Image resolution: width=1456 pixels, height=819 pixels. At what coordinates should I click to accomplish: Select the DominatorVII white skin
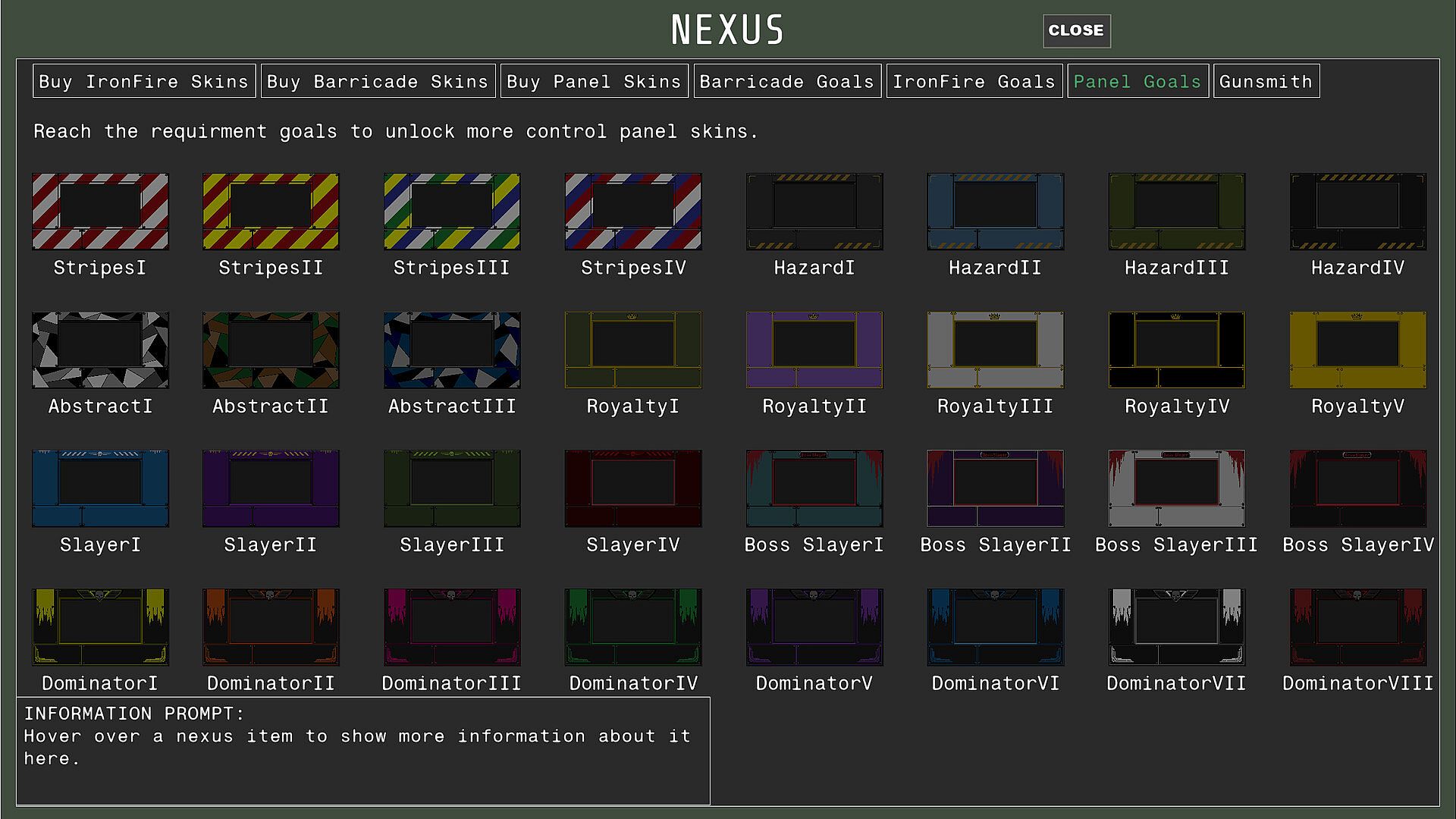pyautogui.click(x=1177, y=628)
